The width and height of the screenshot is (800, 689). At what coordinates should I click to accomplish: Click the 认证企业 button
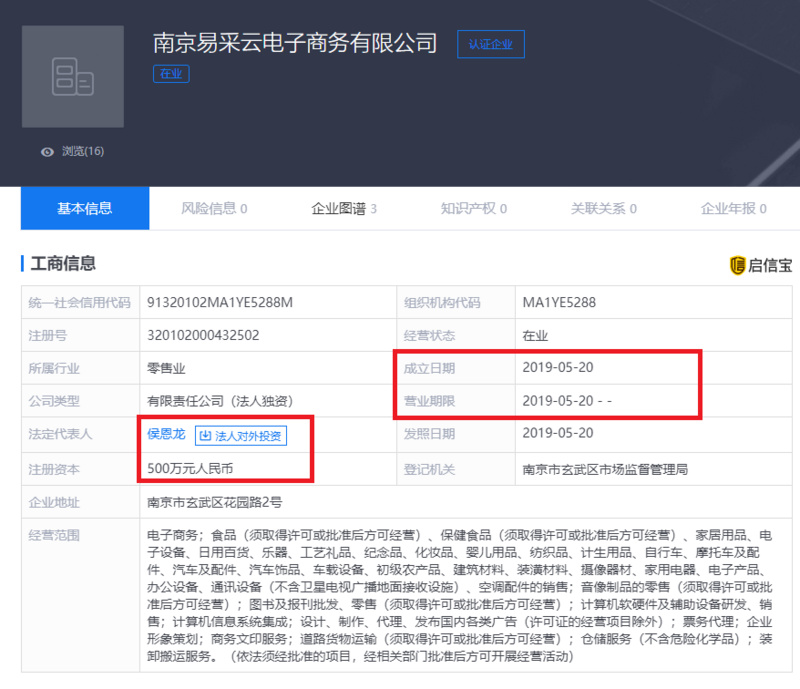click(x=490, y=44)
